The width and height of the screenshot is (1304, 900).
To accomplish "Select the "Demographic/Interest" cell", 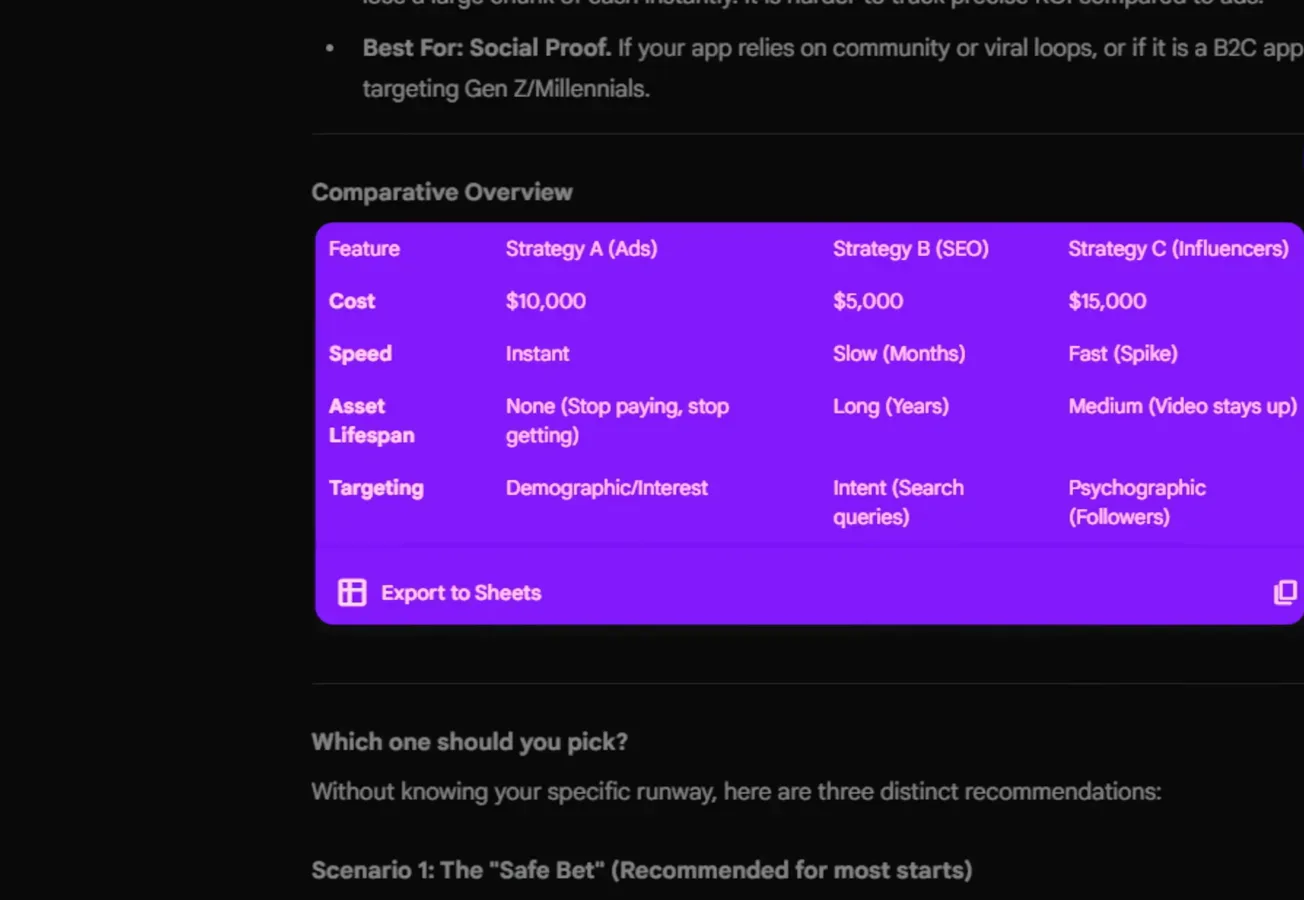I will tap(606, 488).
